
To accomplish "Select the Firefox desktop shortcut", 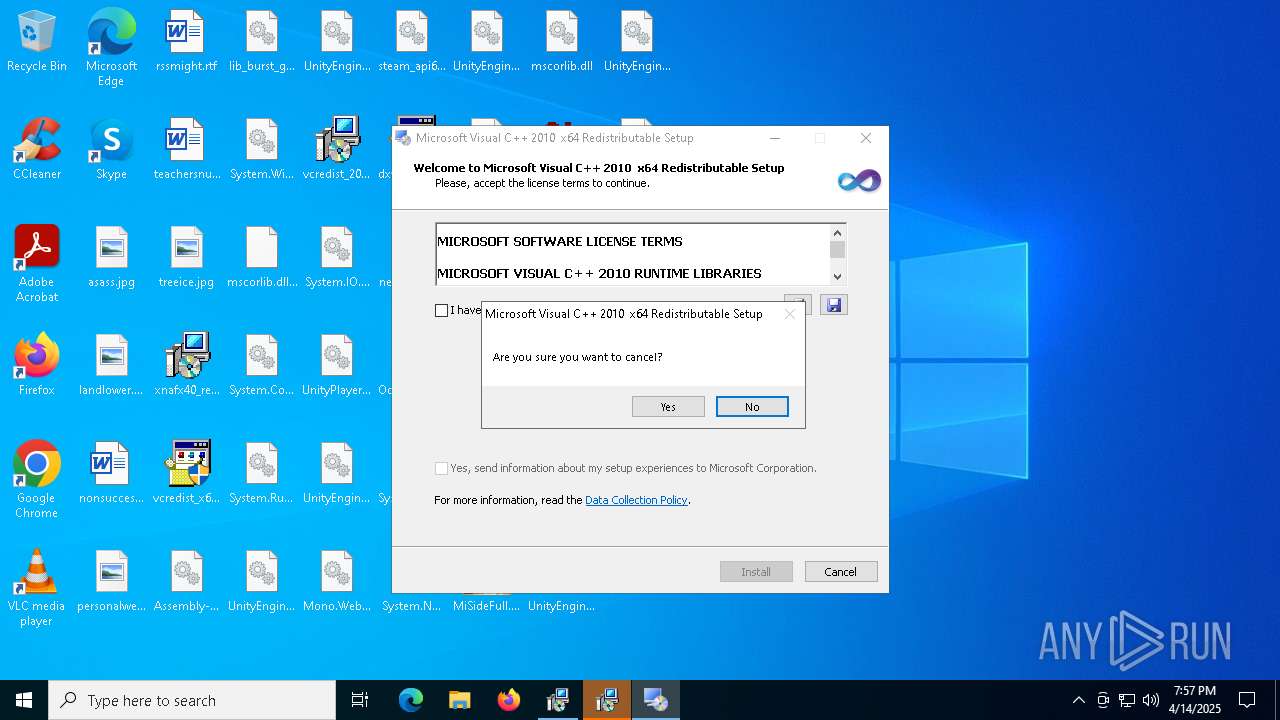I will [37, 366].
